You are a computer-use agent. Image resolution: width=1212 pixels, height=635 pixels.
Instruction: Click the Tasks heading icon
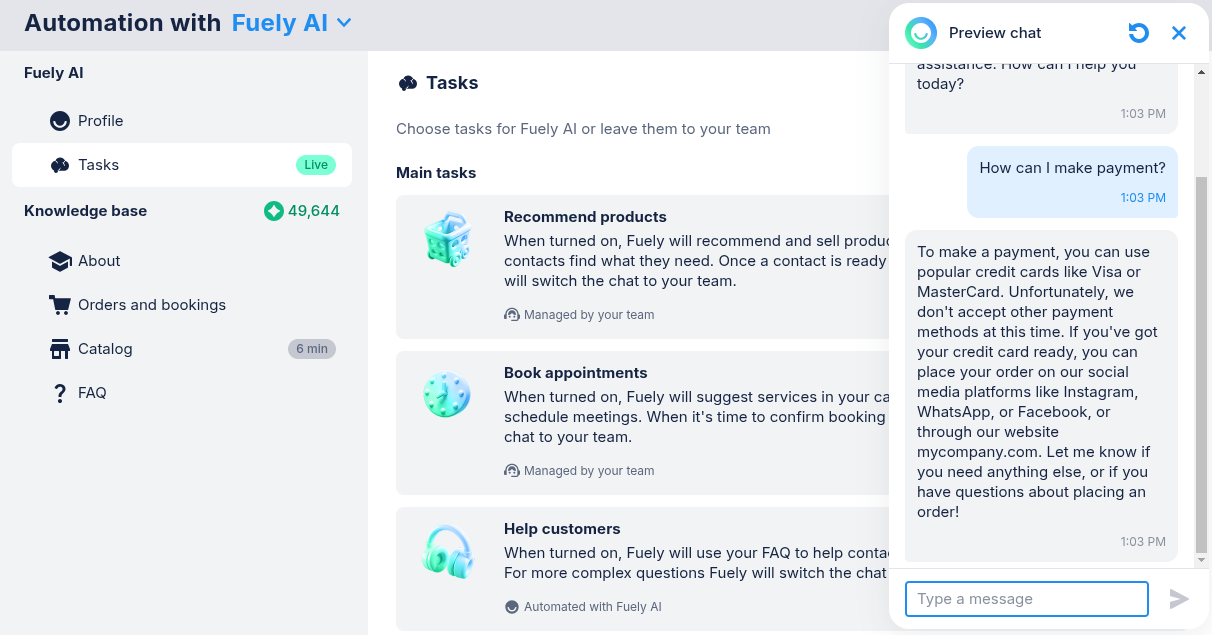pos(407,83)
